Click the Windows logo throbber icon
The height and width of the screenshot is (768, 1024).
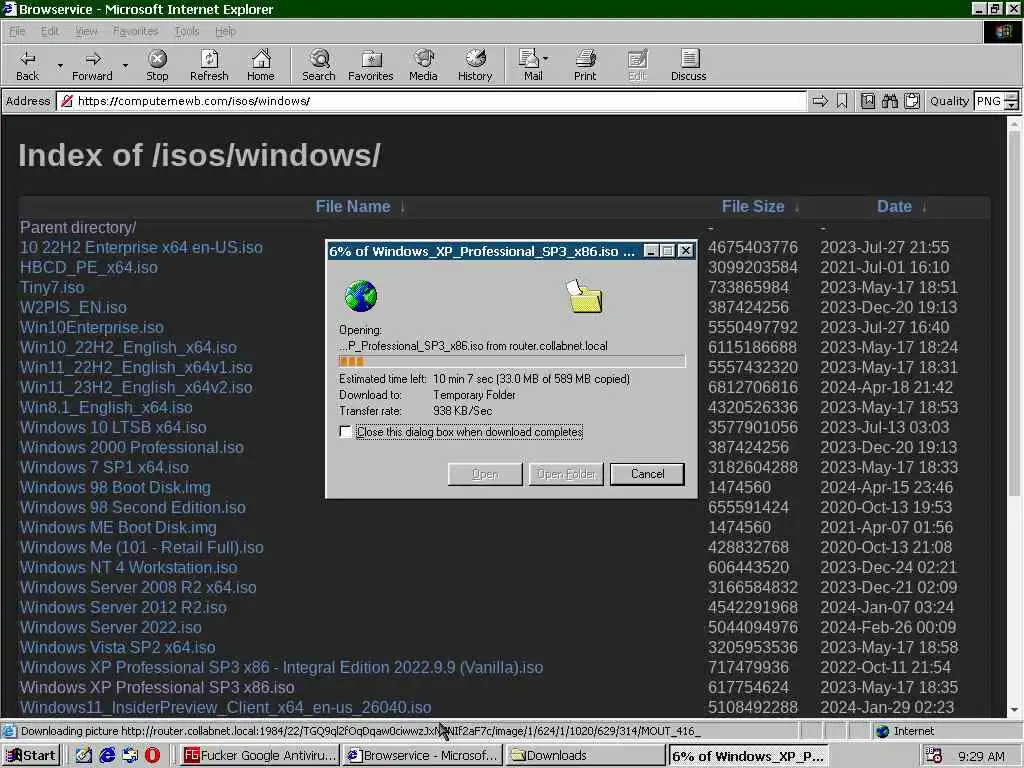[x=1003, y=32]
